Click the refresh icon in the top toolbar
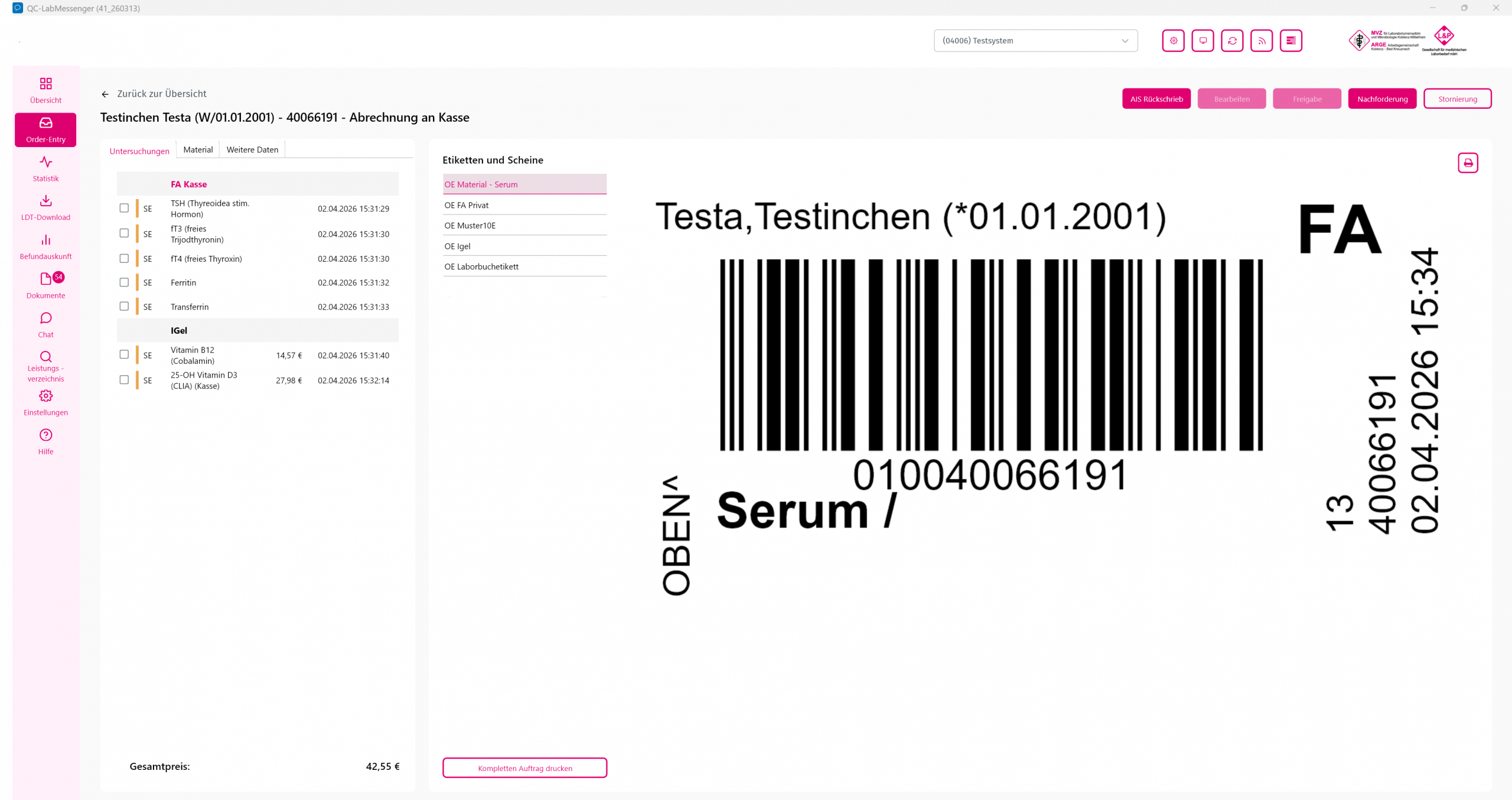This screenshot has width=1512, height=800. [1232, 41]
